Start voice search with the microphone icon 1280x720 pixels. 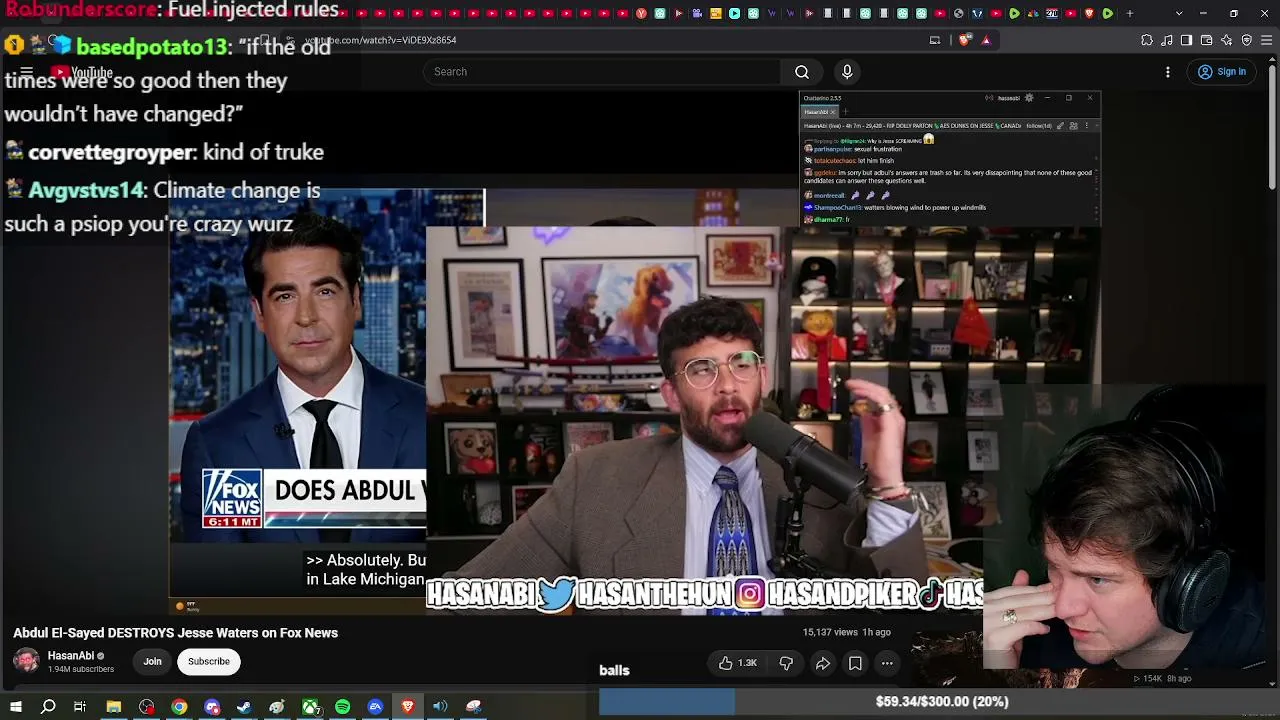pyautogui.click(x=847, y=72)
